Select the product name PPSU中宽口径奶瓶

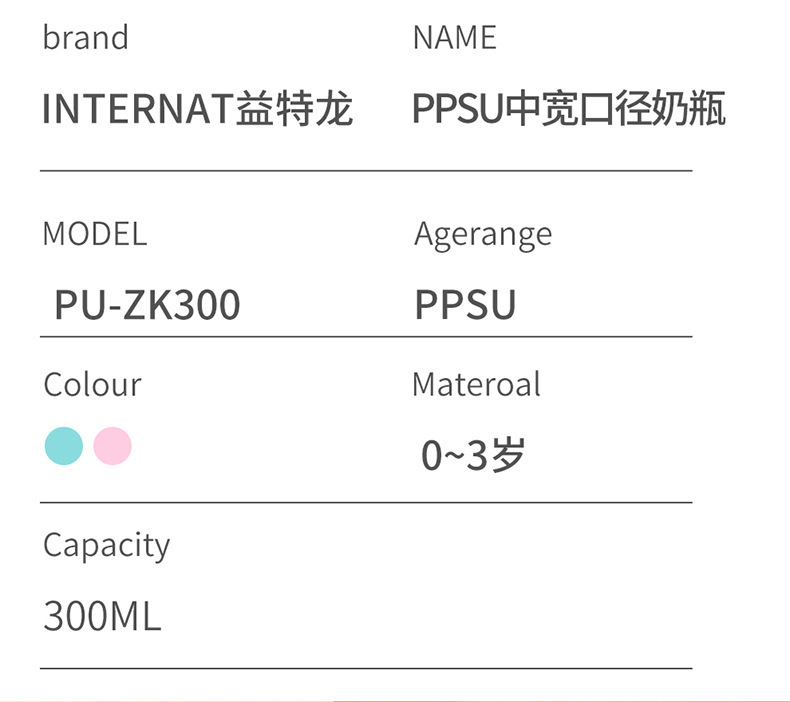[569, 109]
